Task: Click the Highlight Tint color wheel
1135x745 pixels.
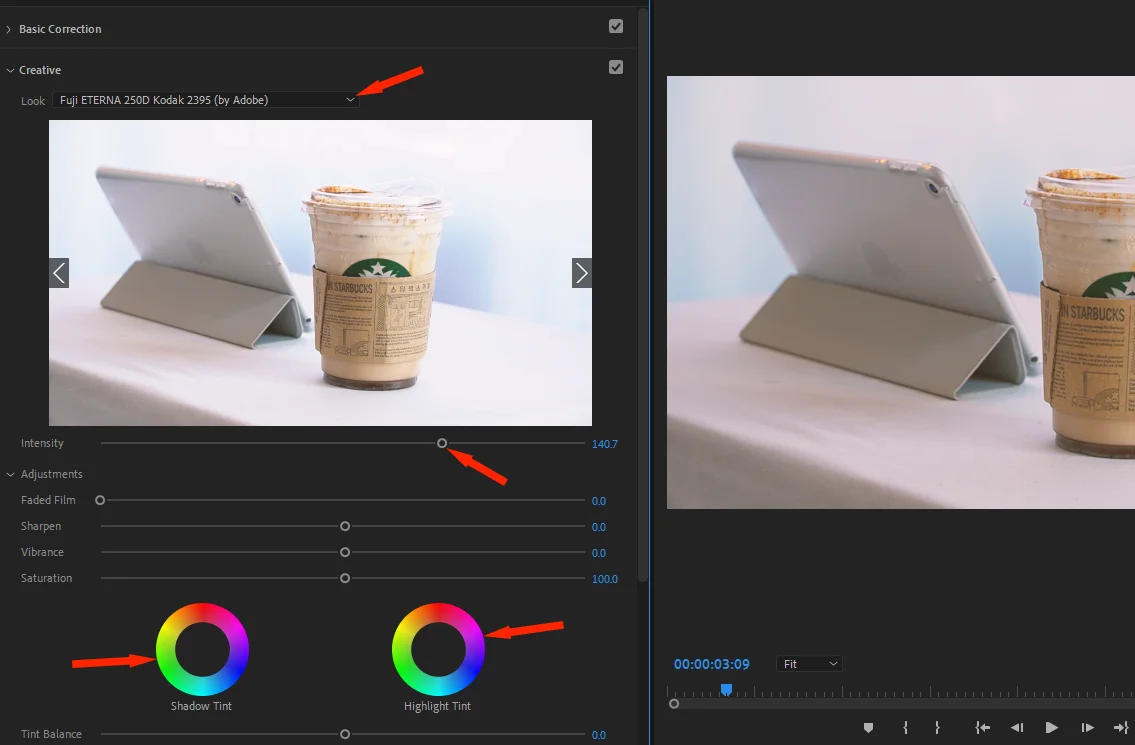Action: coord(438,649)
